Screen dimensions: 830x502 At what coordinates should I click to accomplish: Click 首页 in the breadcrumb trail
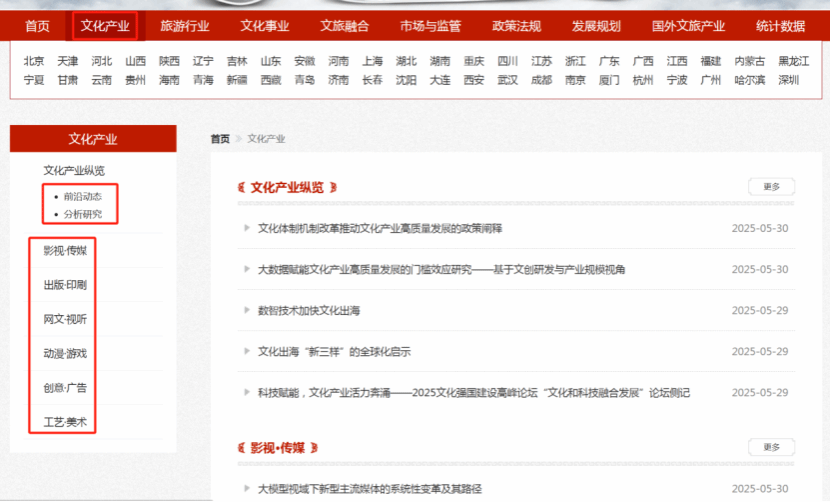point(220,139)
